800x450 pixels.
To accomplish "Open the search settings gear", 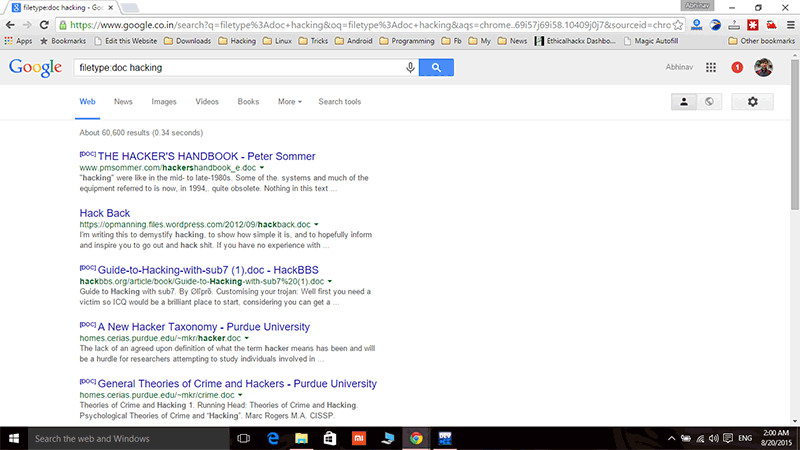I will coord(753,102).
